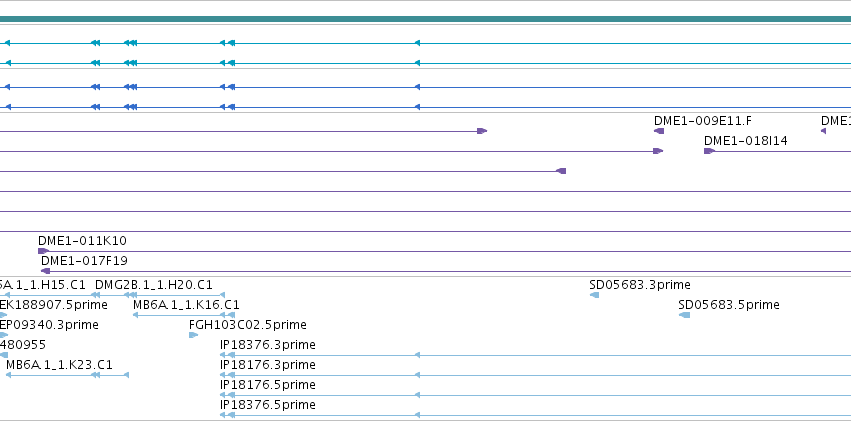Click the purple arrow glyph under DME1-017F19
Viewport: 851px width, 421px height.
pyautogui.click(x=46, y=271)
